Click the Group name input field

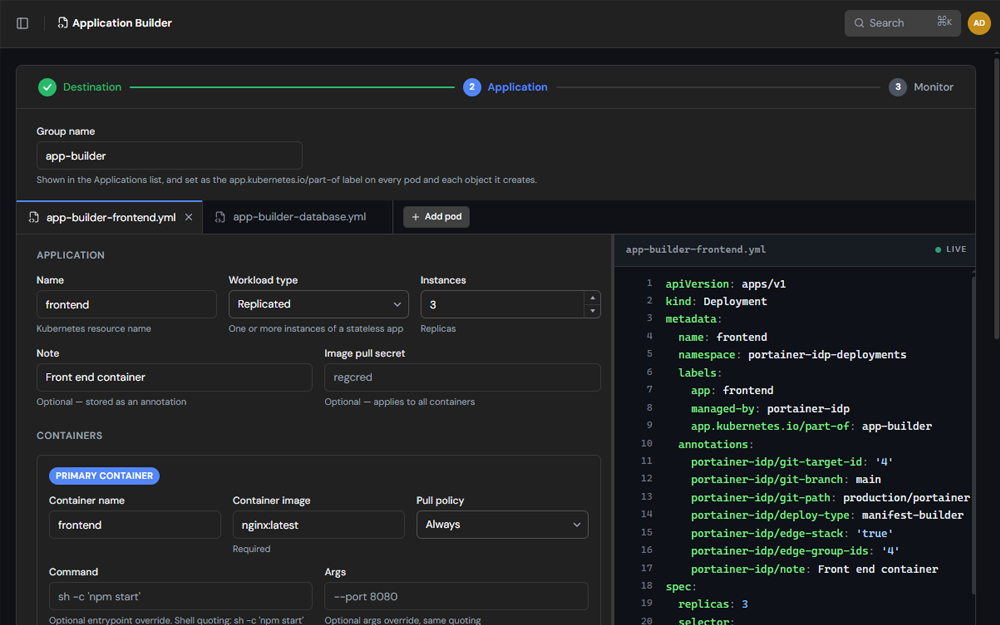click(x=169, y=156)
